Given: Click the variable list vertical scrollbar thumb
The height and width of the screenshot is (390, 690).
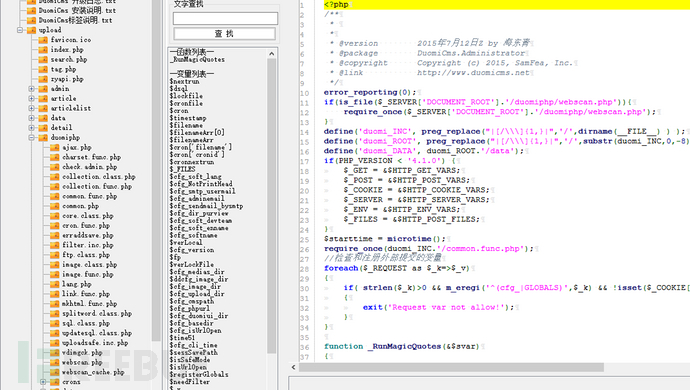Looking at the screenshot, I should 272,206.
